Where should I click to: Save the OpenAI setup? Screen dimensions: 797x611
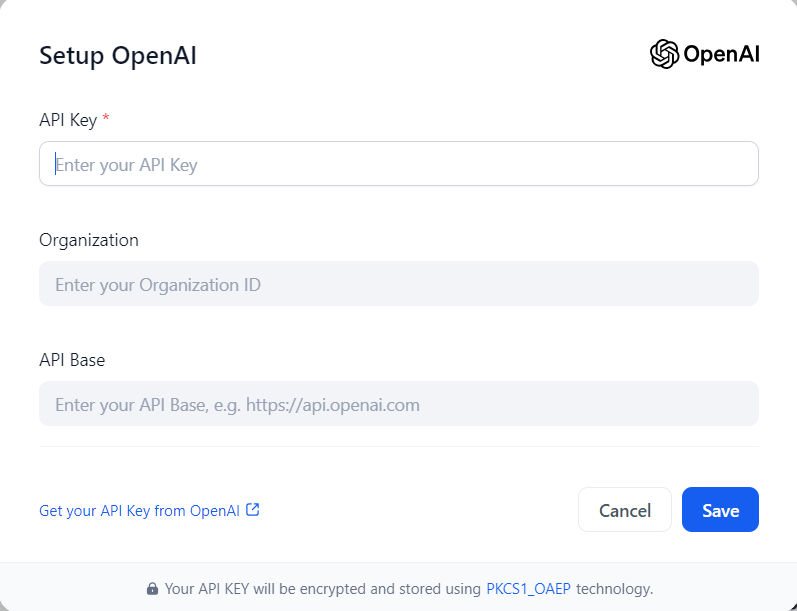click(720, 510)
